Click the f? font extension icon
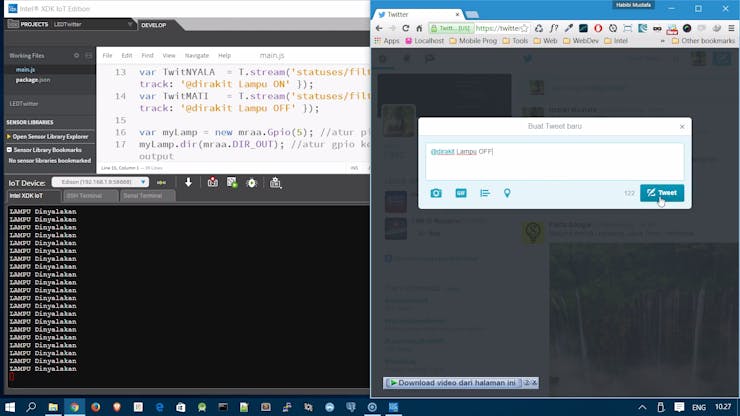 pyautogui.click(x=554, y=28)
